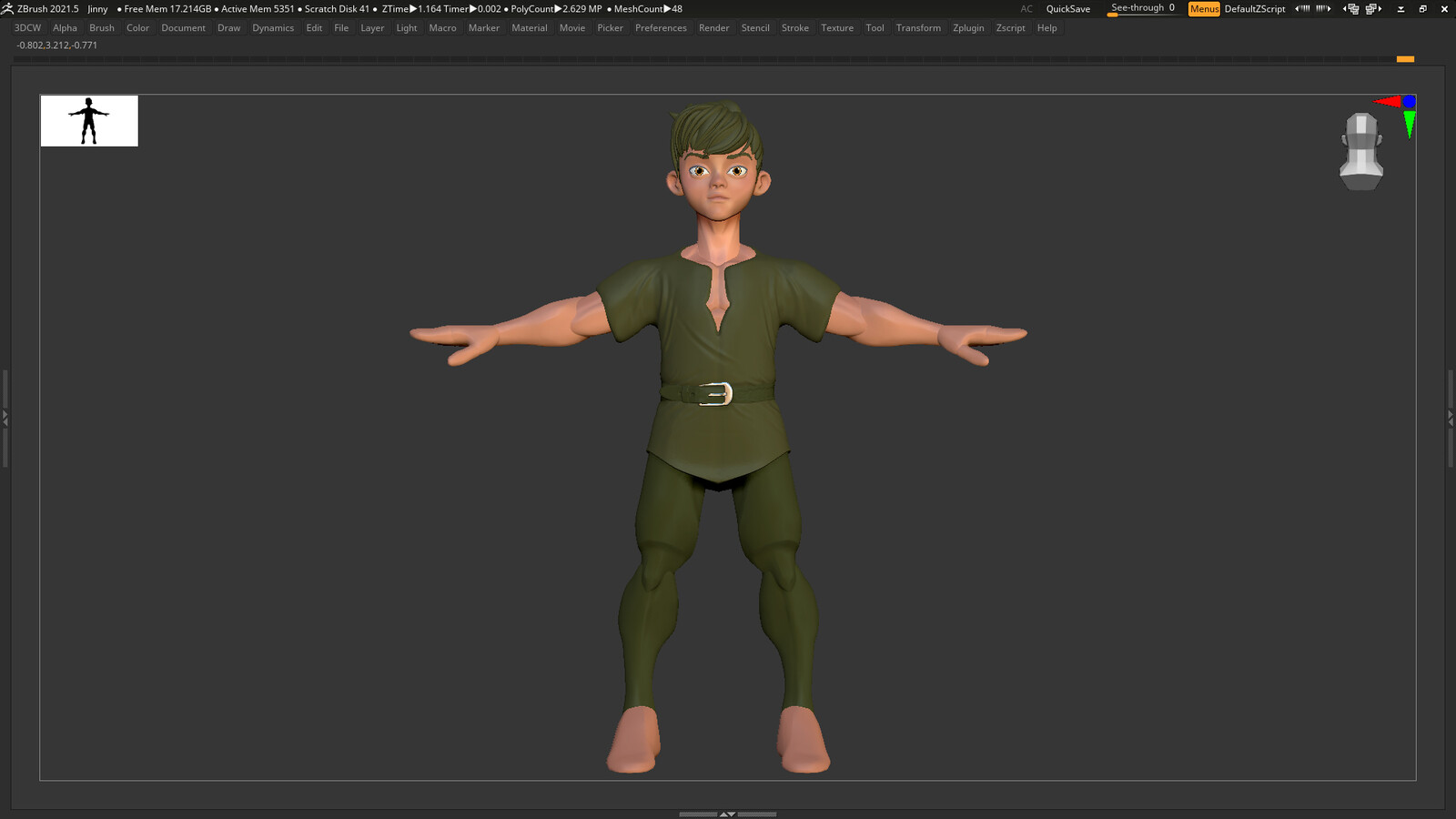
Task: Open the Draw menu
Action: coord(228,28)
